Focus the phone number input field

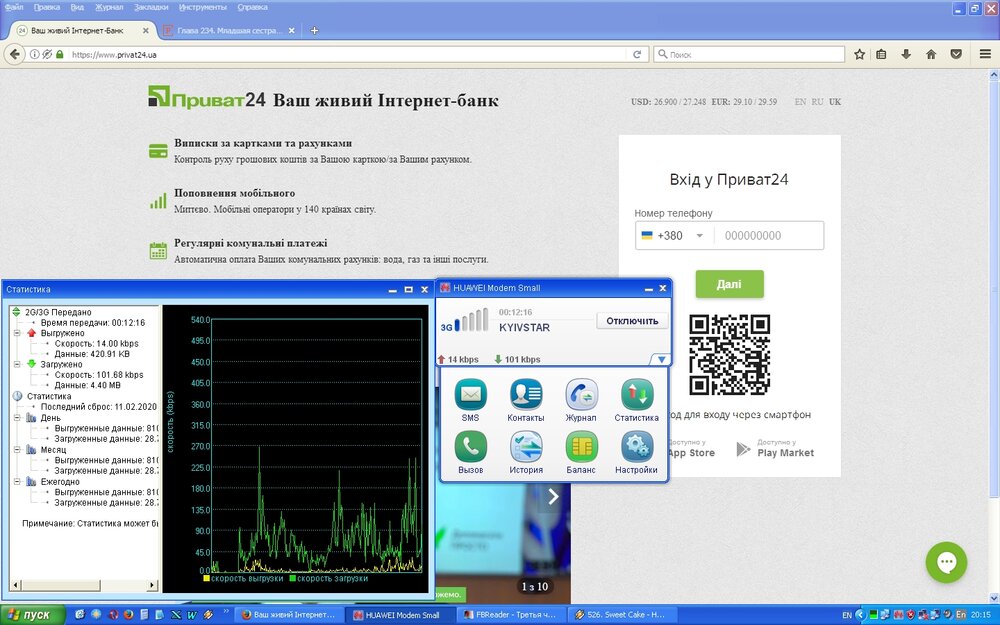[768, 235]
